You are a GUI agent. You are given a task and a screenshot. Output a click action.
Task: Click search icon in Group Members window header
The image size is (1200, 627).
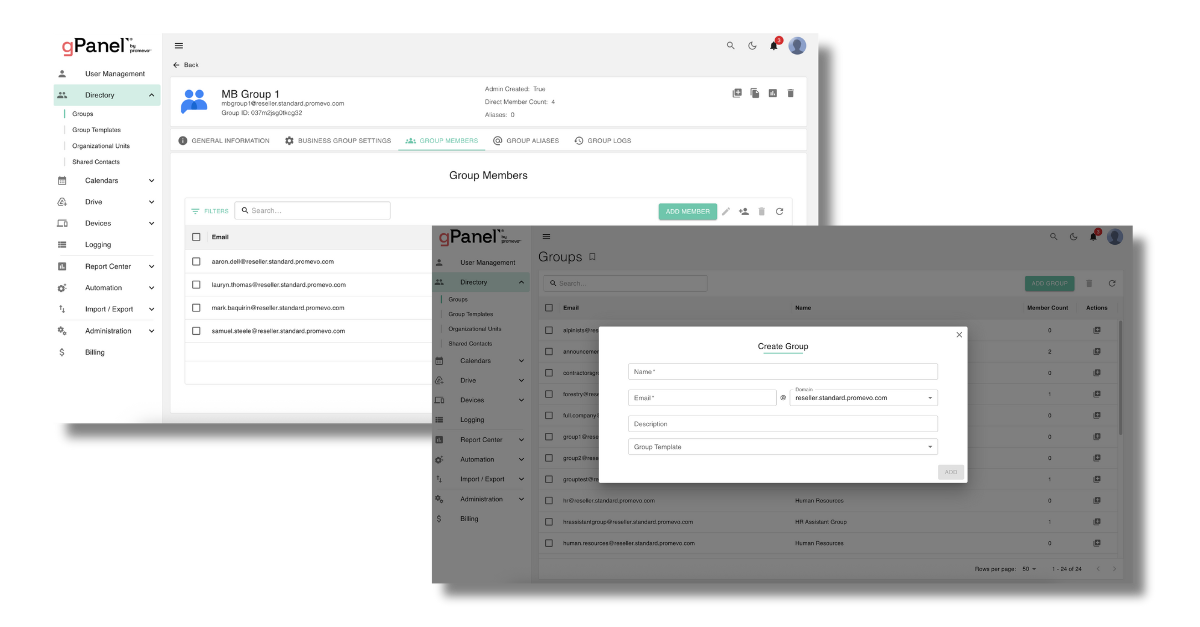pos(730,45)
